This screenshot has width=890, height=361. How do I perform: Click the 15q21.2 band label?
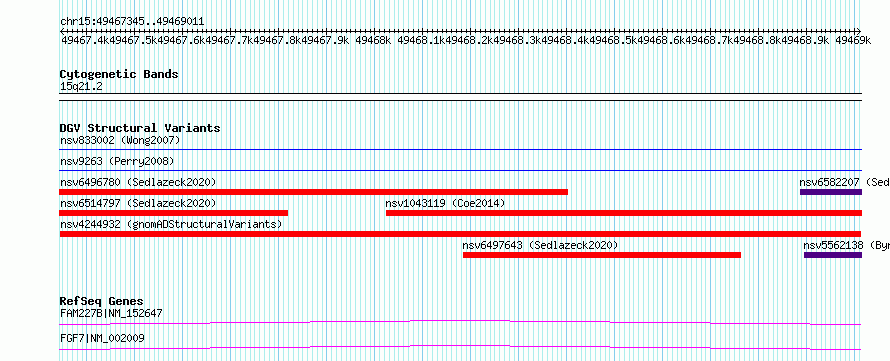pos(81,87)
